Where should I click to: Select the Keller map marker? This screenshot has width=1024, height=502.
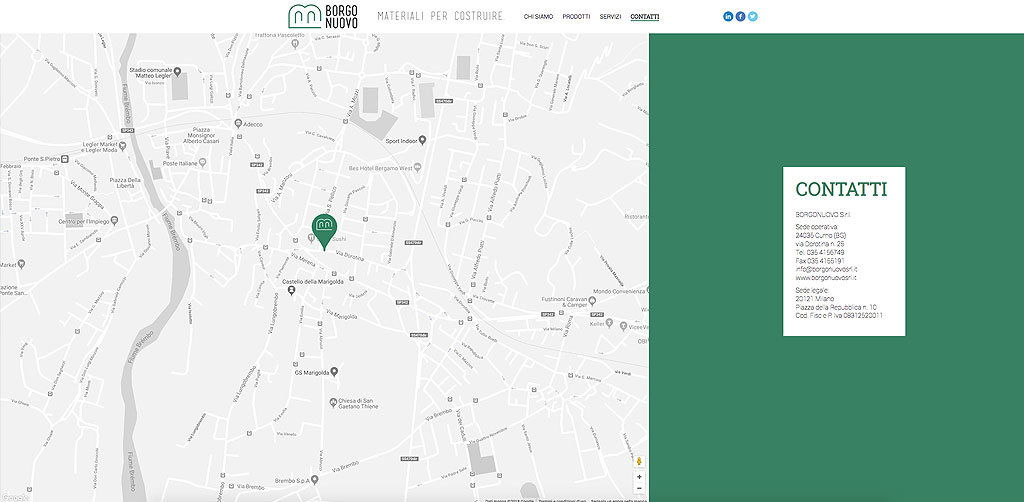tap(610, 323)
